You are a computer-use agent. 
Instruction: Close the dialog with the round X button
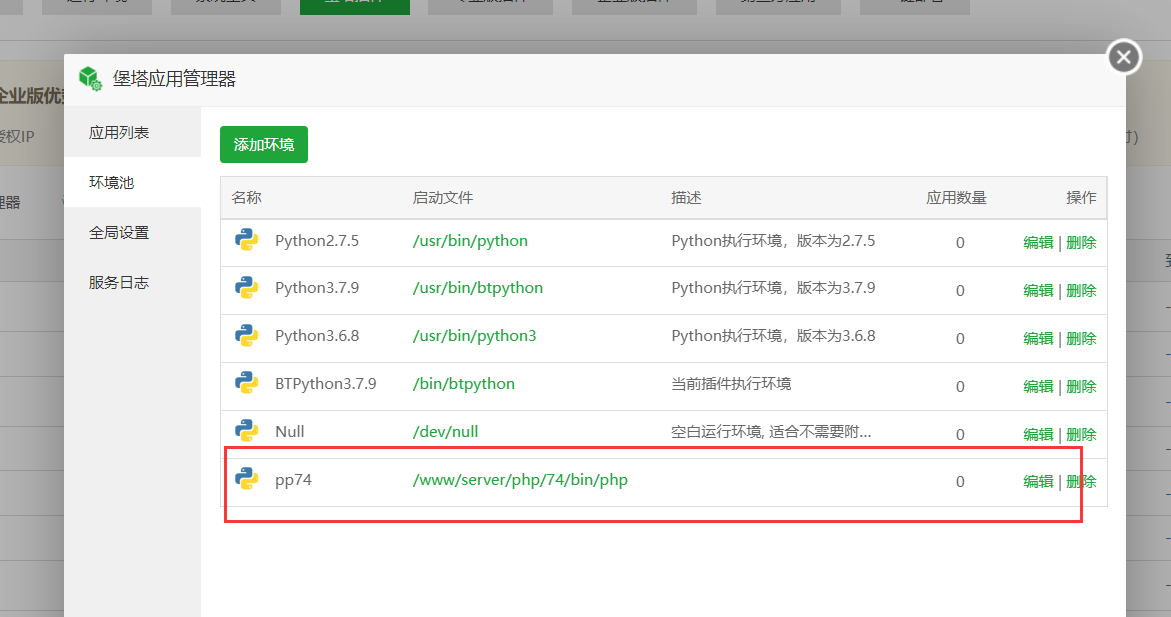coord(1123,57)
